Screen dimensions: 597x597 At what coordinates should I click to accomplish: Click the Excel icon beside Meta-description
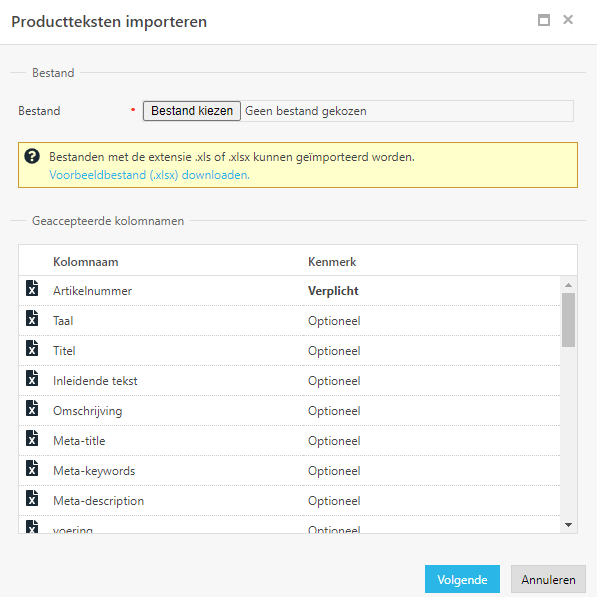click(32, 498)
